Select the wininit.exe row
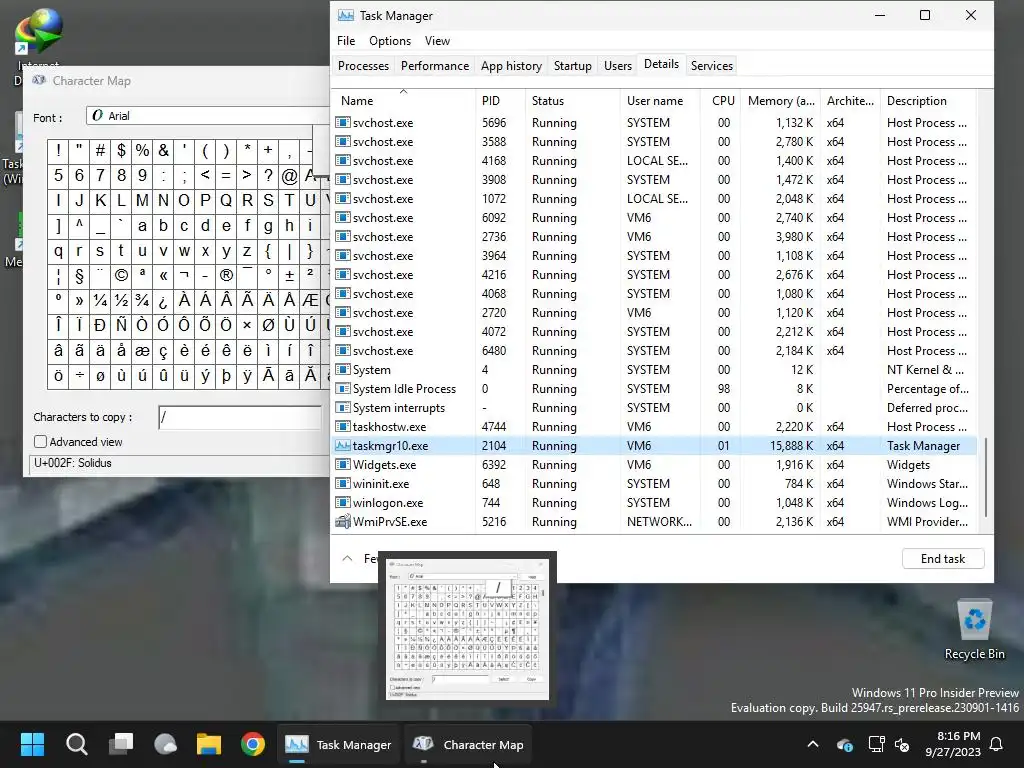The height and width of the screenshot is (768, 1024). [655, 483]
